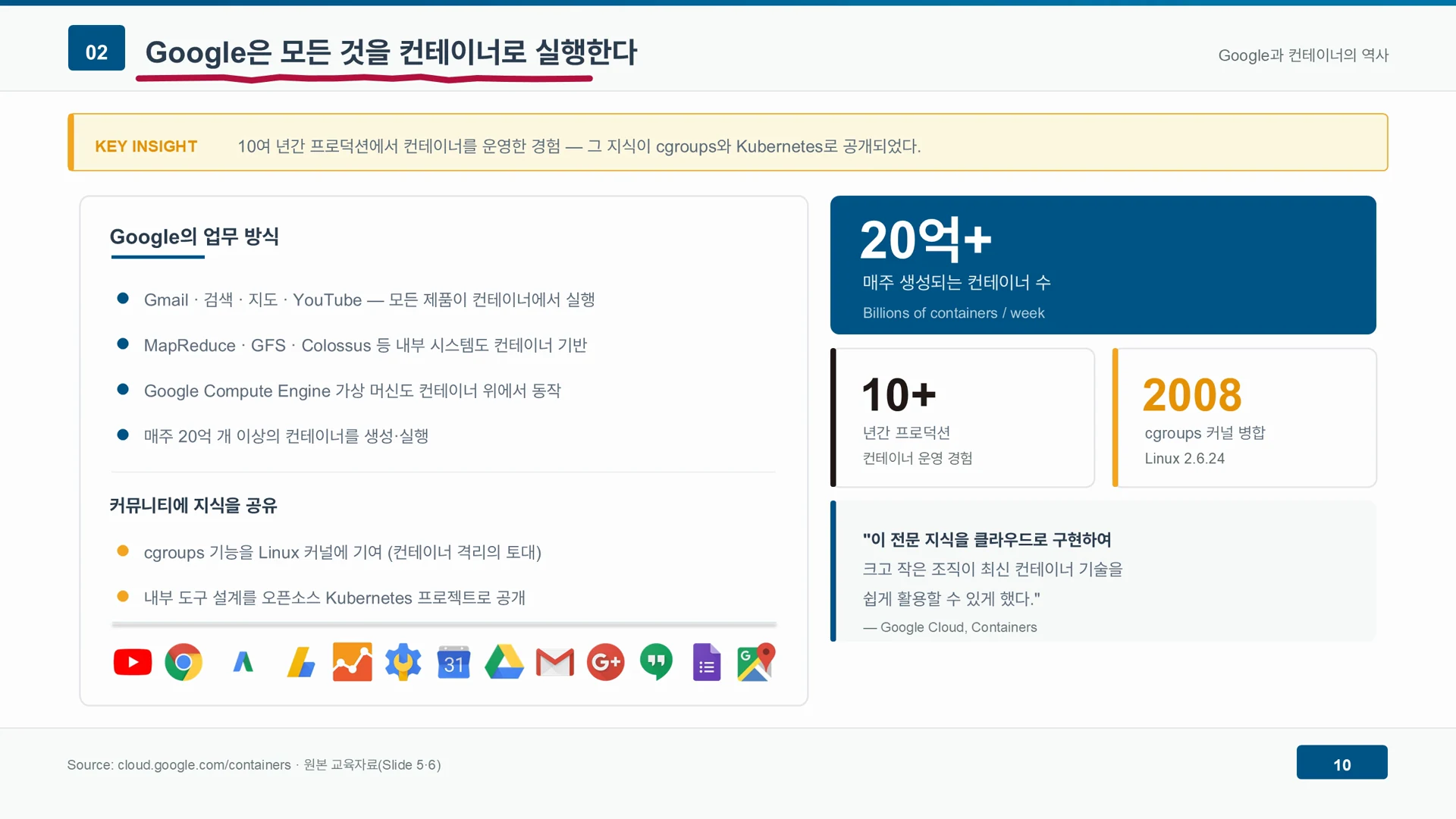Viewport: 1456px width, 819px height.
Task: Click the Google Forms icon
Action: click(x=707, y=662)
